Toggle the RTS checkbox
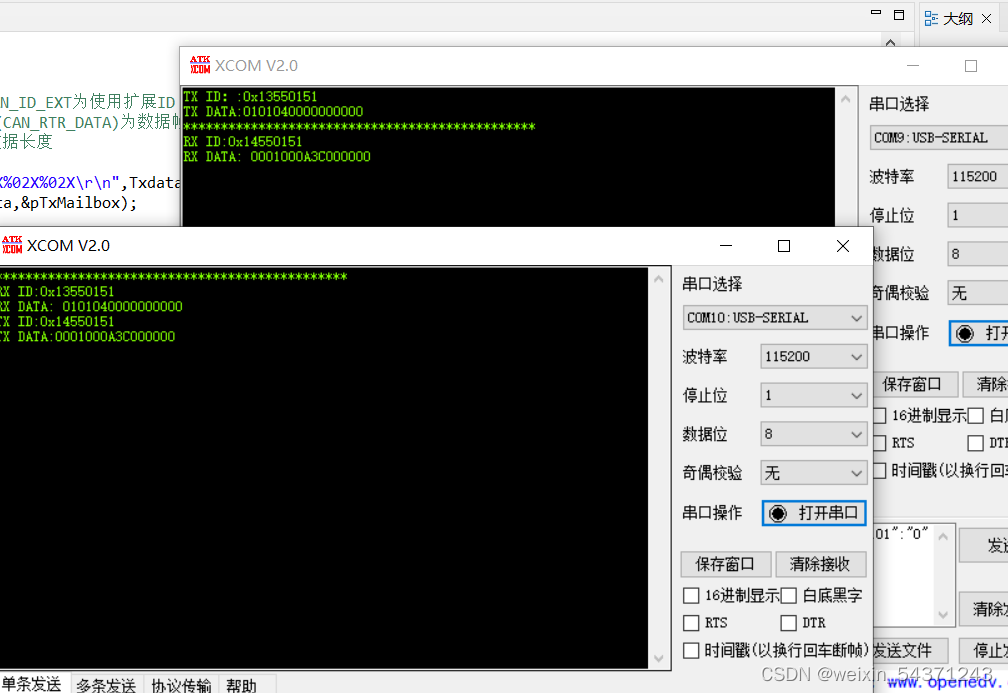 tap(691, 622)
